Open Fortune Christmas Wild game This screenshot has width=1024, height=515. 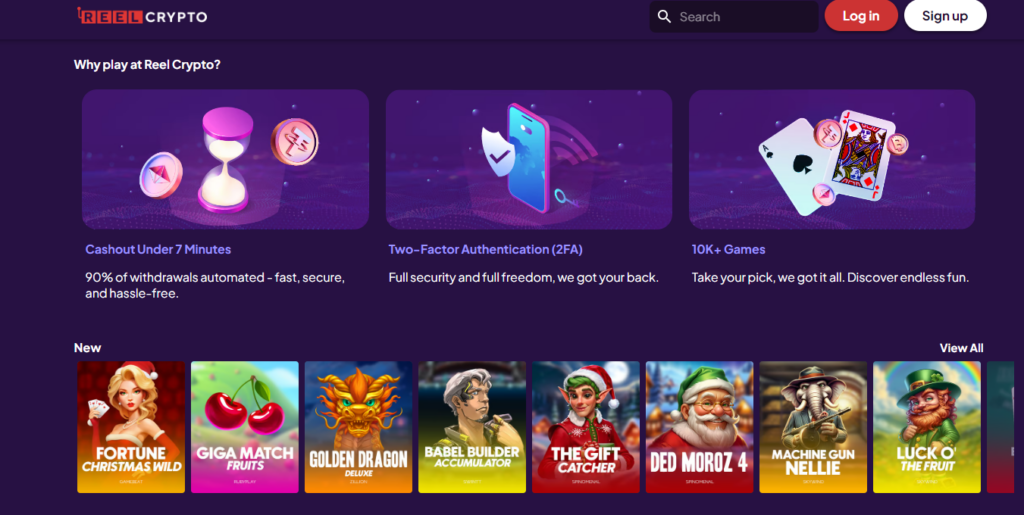pyautogui.click(x=131, y=427)
